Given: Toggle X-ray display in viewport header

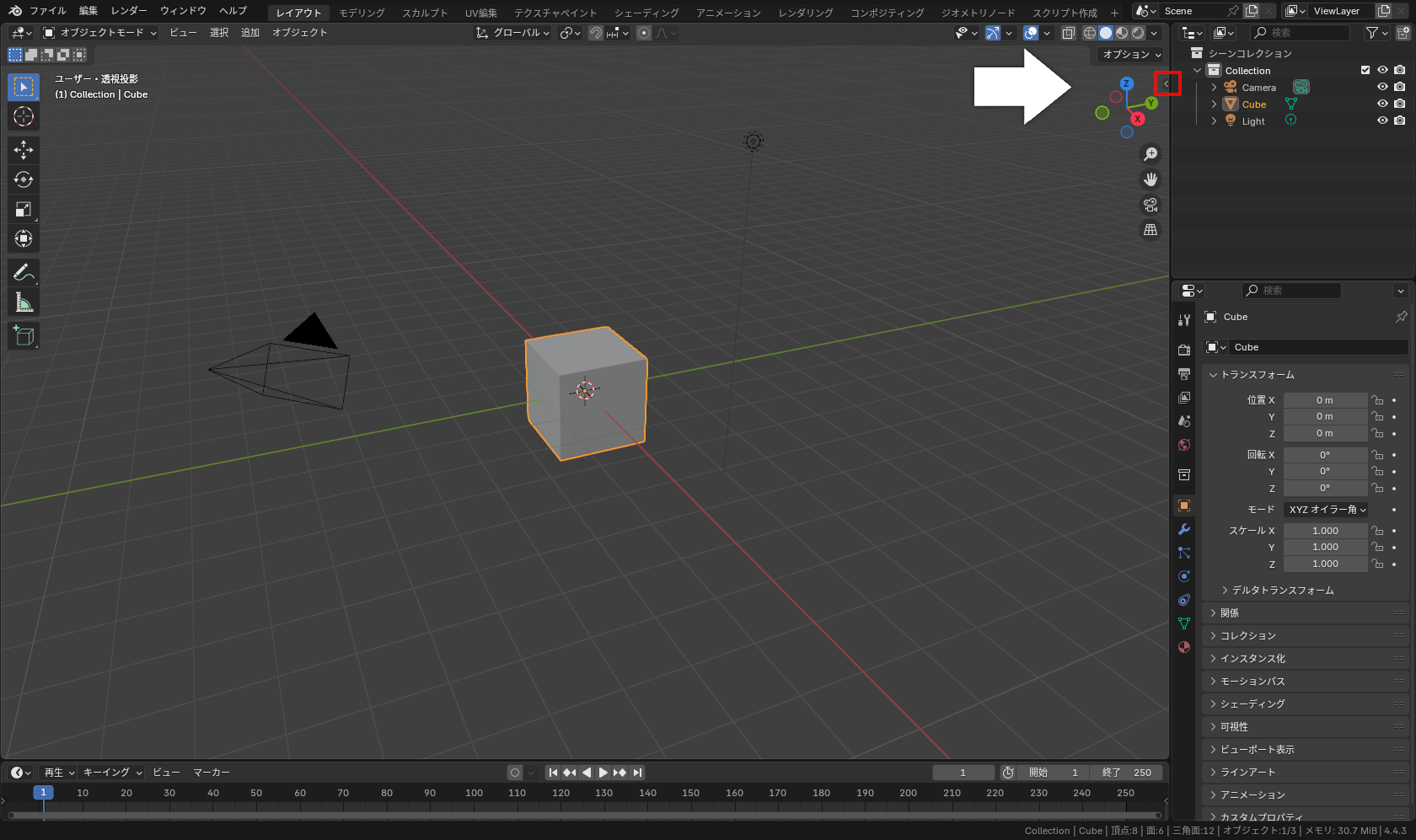Looking at the screenshot, I should [1068, 33].
